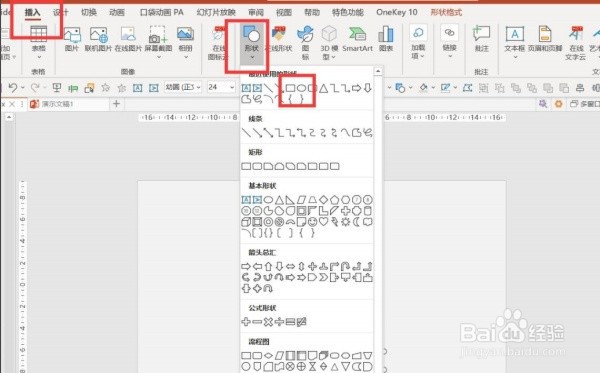
Task: Click the 多窗口 multi-window button
Action: pos(585,104)
